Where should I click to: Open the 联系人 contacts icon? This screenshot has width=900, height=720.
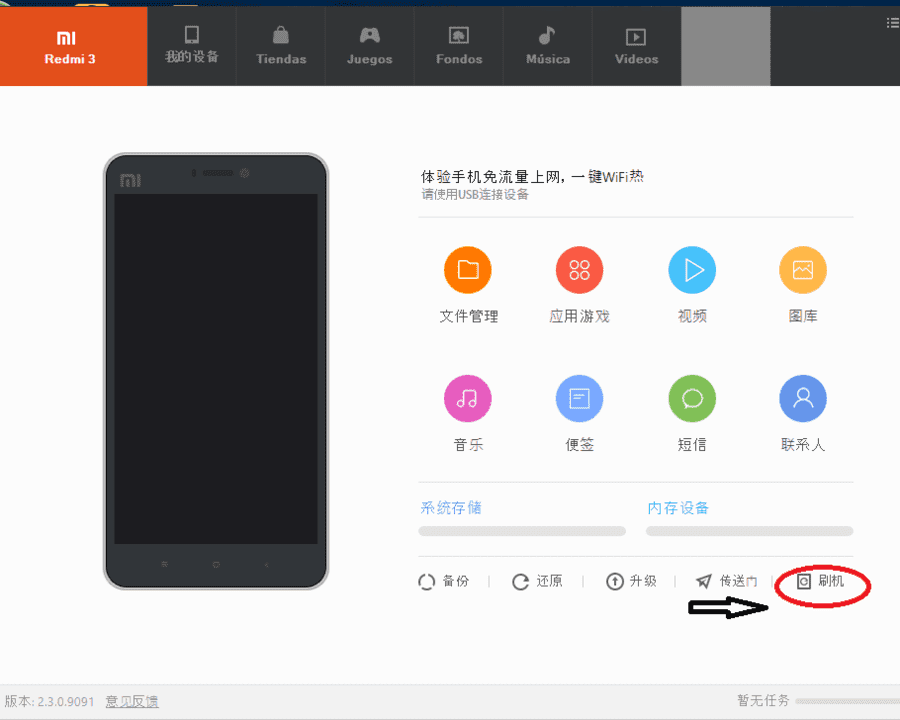(x=802, y=398)
